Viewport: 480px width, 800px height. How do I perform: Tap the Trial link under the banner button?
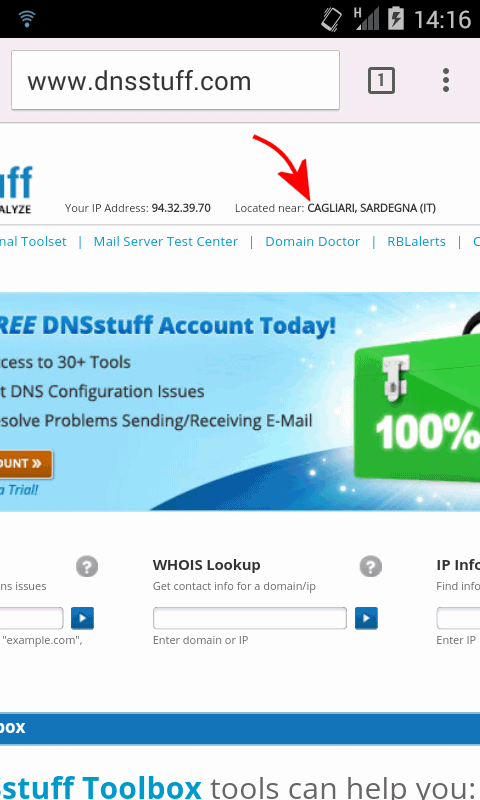click(19, 490)
